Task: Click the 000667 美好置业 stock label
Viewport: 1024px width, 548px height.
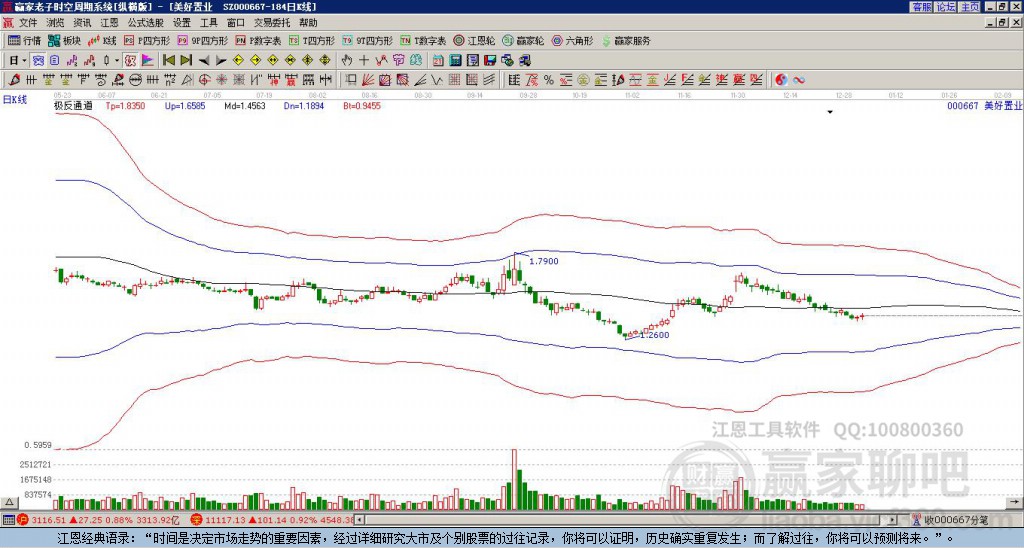Action: 985,105
